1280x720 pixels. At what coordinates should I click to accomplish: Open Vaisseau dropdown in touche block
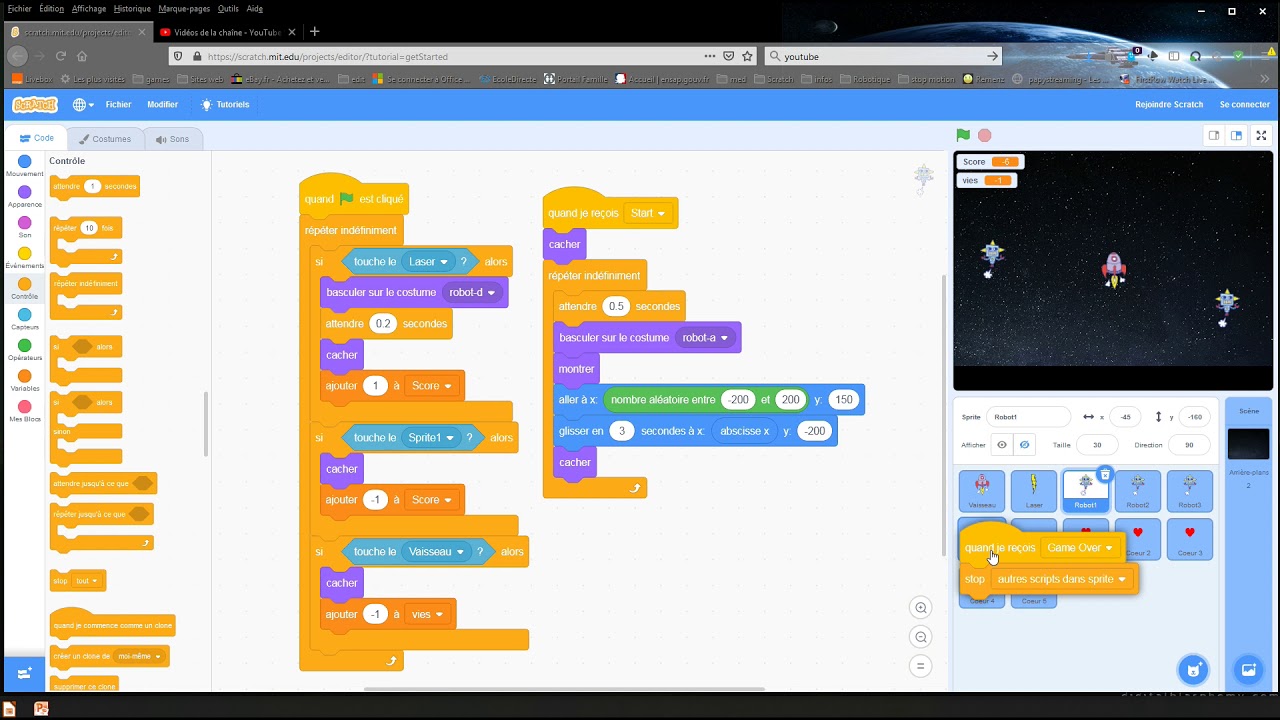(437, 551)
